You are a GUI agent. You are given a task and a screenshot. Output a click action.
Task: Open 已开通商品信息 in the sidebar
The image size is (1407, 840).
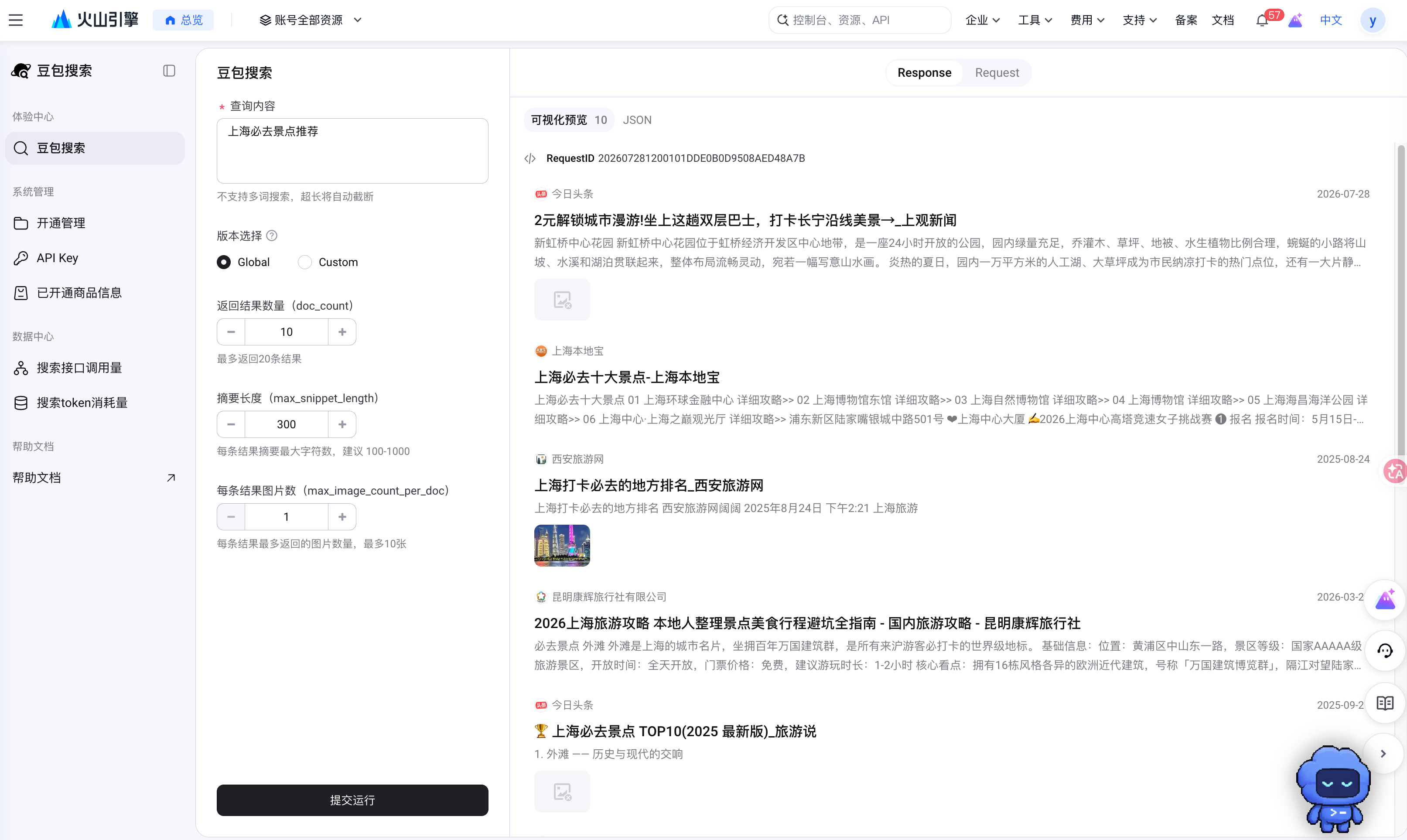point(95,293)
